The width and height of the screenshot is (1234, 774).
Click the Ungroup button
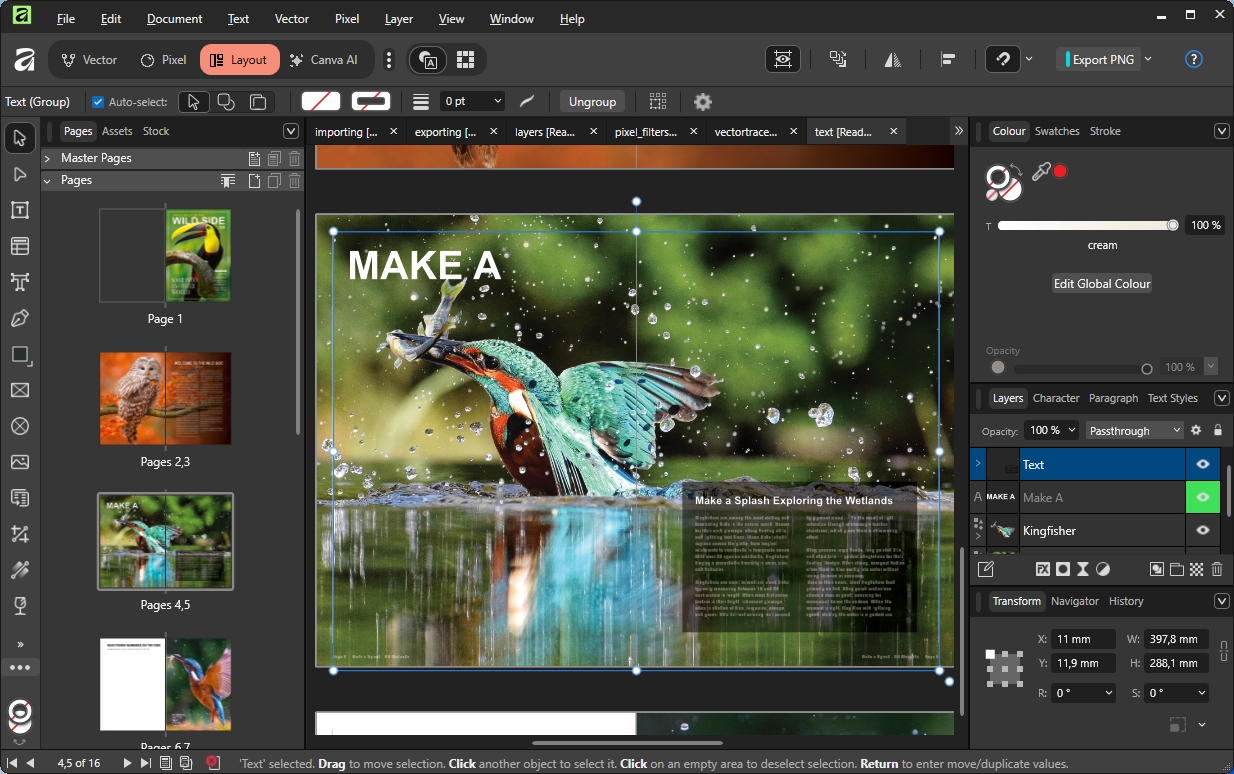tap(592, 102)
